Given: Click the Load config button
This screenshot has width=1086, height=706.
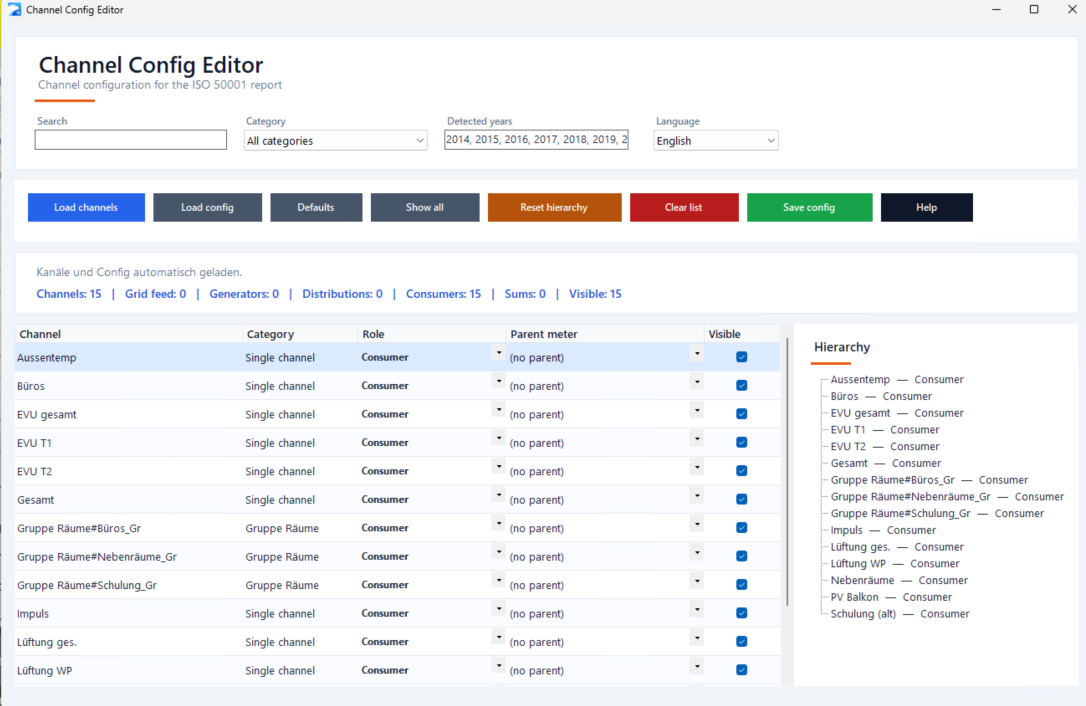Looking at the screenshot, I should point(208,208).
